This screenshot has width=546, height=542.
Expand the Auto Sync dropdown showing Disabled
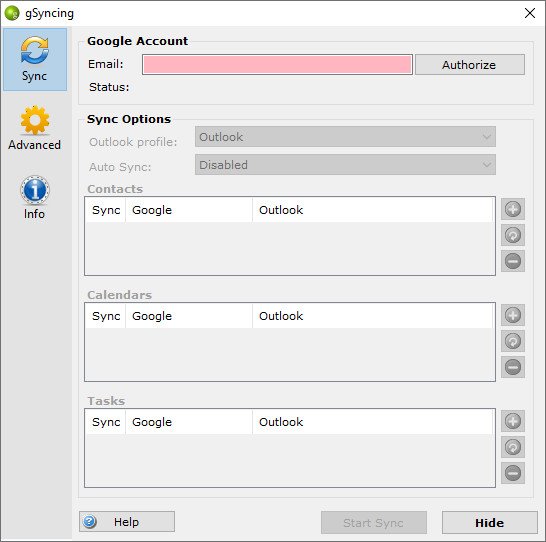pos(345,165)
